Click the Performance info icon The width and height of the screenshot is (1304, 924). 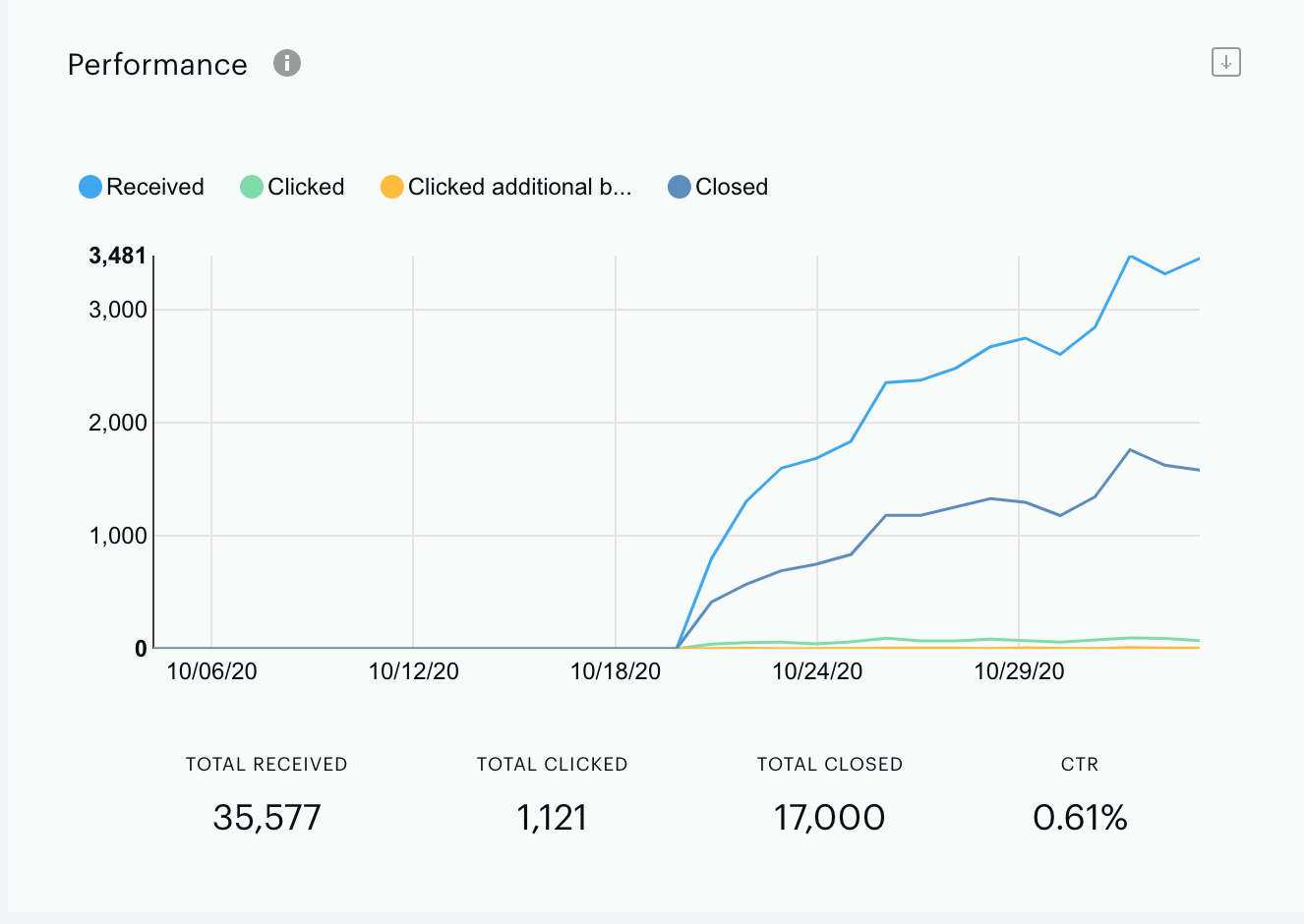[x=287, y=63]
